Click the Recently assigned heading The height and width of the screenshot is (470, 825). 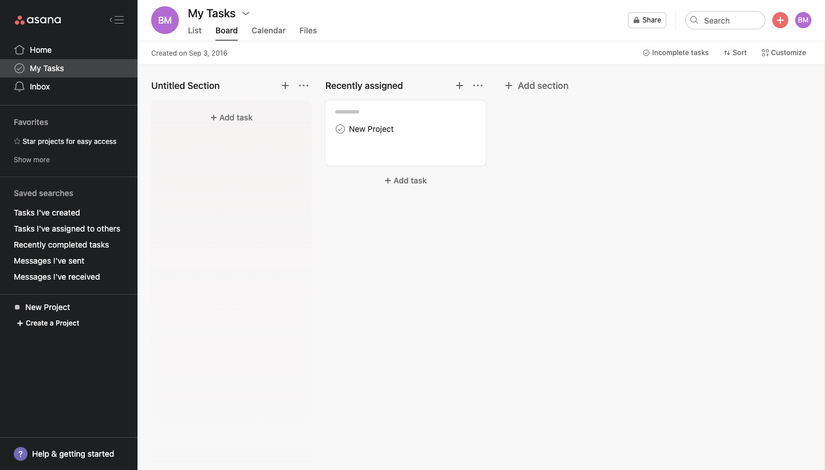(364, 86)
